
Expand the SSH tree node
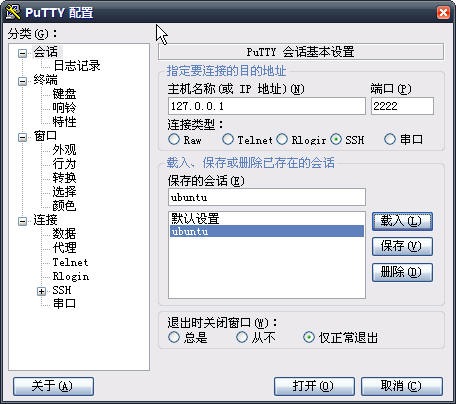[x=41, y=291]
